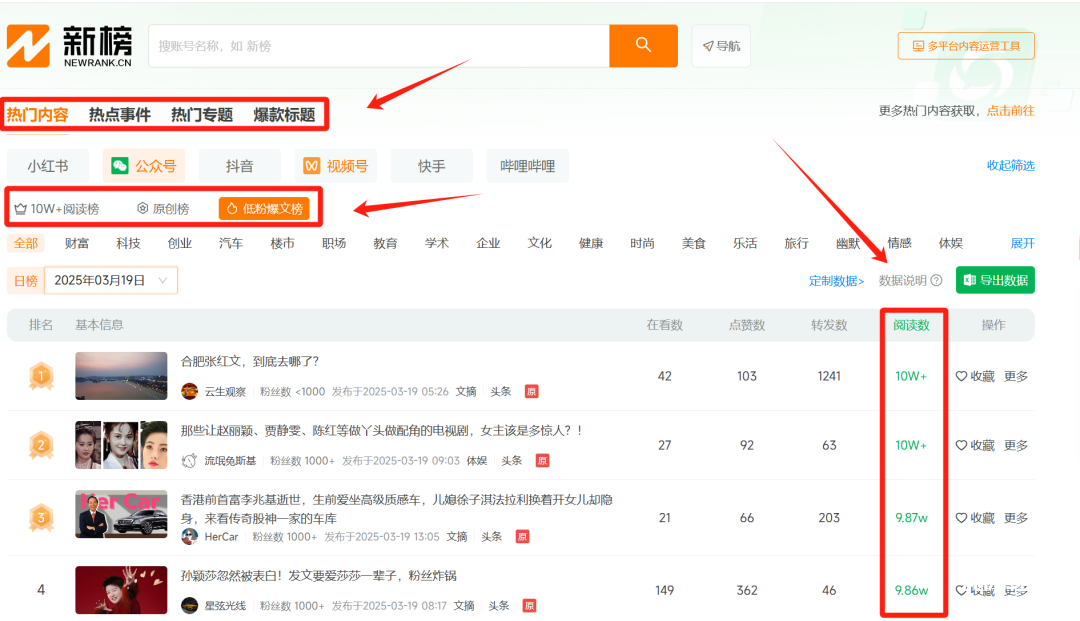This screenshot has height=621, width=1080.
Task: Click the 云生观察 account avatar
Action: pyautogui.click(x=189, y=391)
